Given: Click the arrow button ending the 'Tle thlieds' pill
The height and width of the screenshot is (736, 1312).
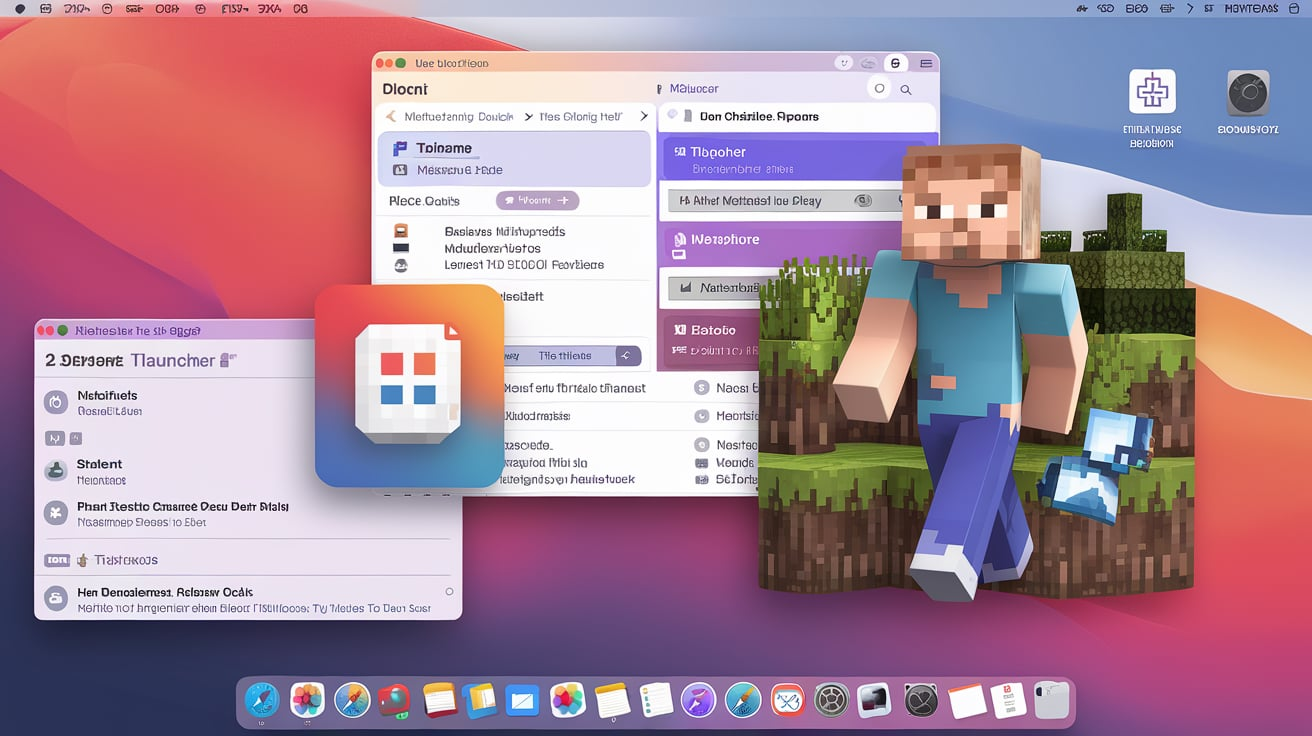Looking at the screenshot, I should (628, 356).
